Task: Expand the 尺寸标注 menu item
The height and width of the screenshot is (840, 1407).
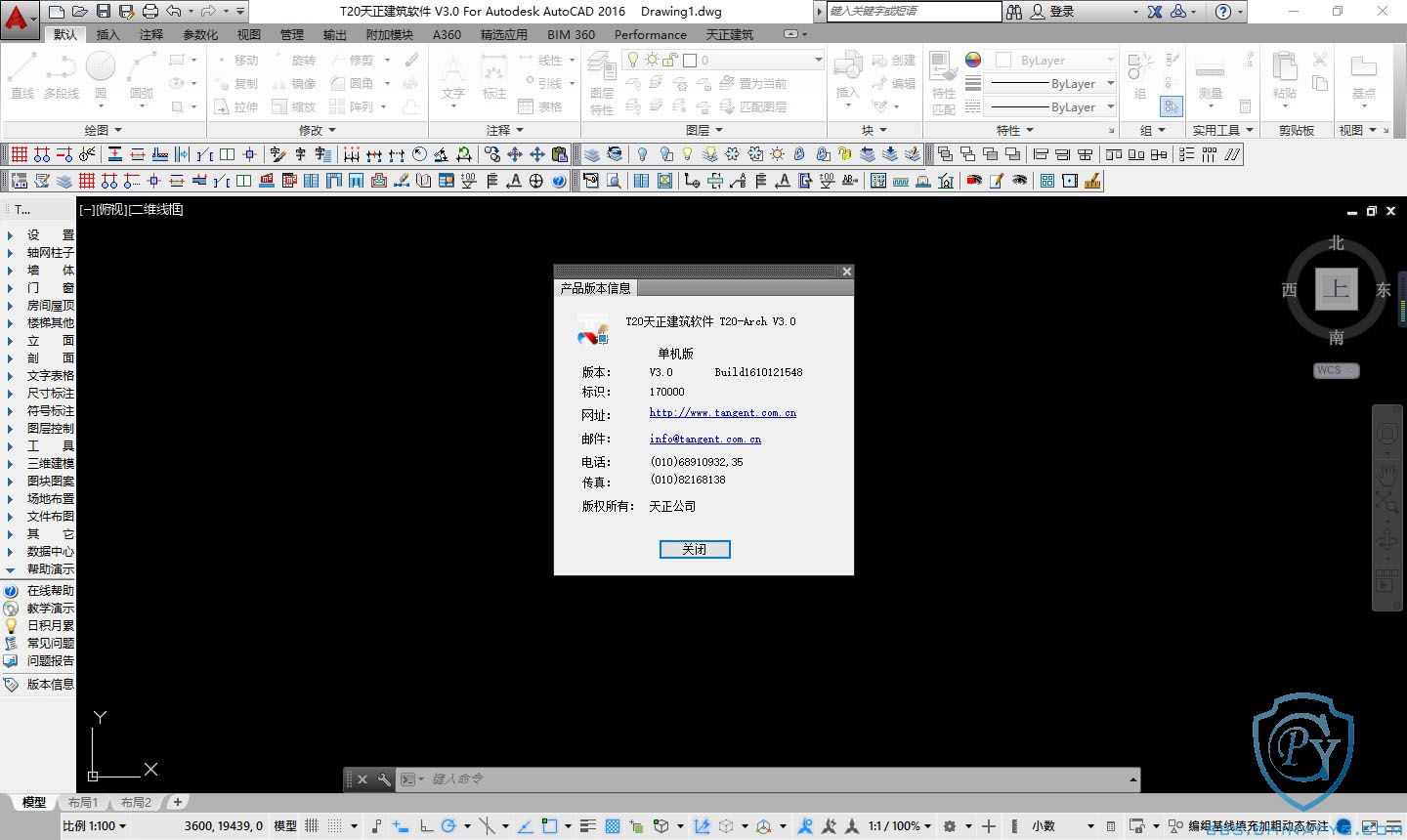Action: point(39,393)
